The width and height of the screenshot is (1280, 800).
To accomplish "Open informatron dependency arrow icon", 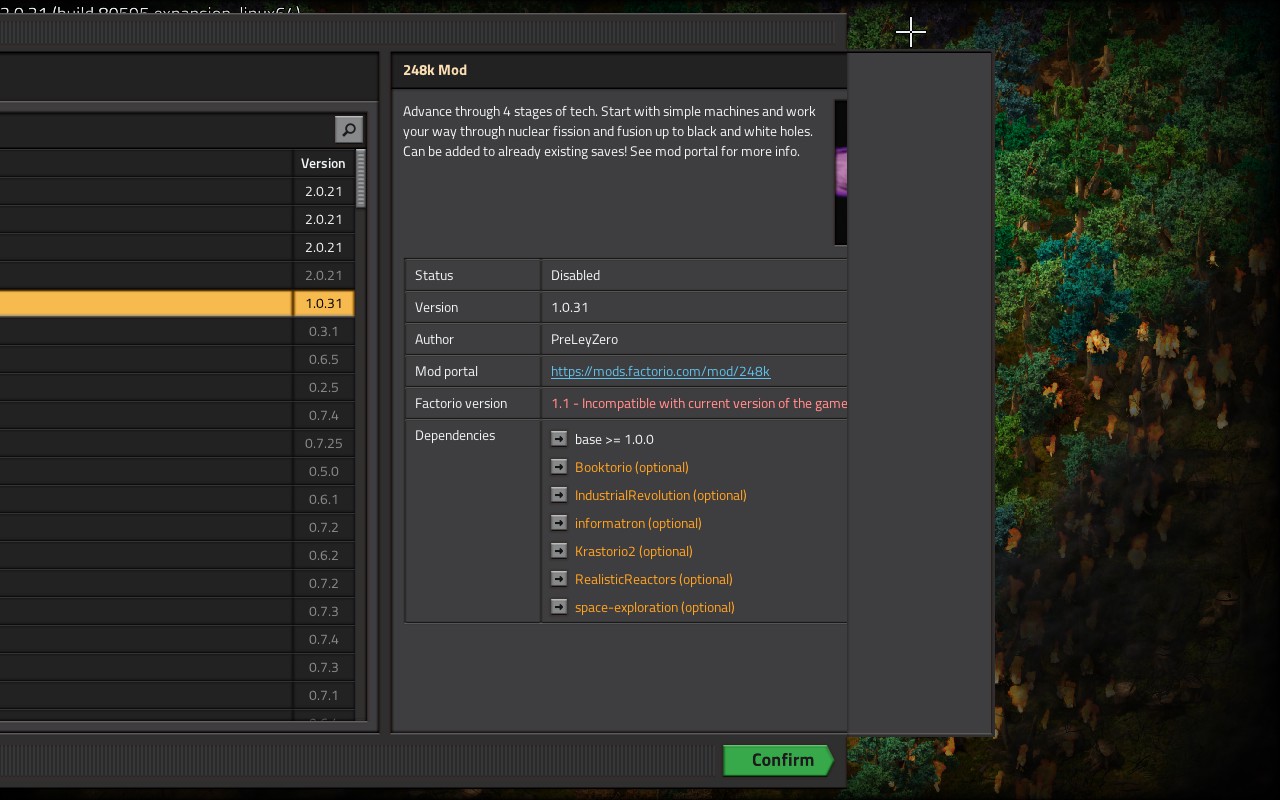I will 559,523.
